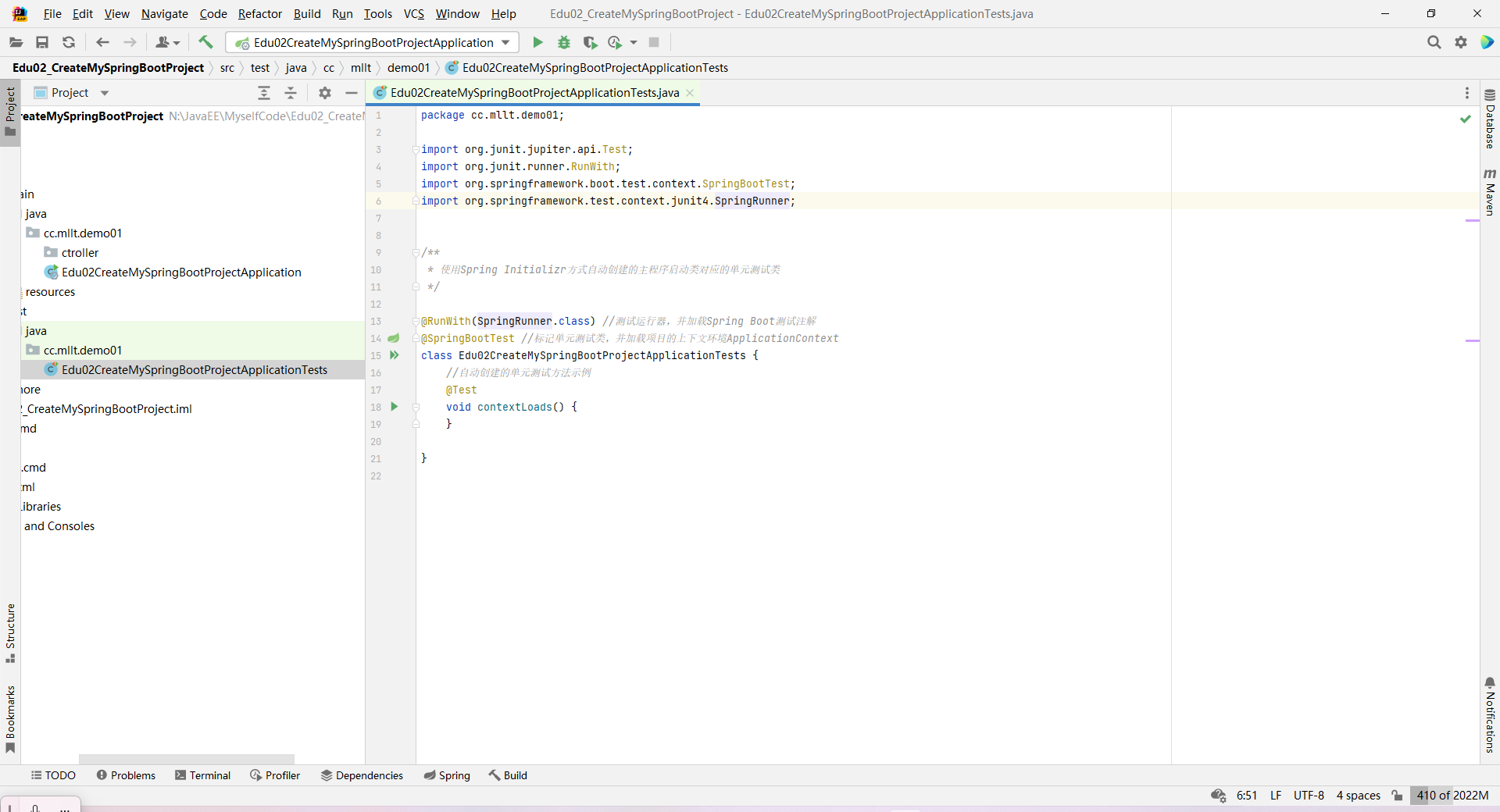Viewport: 1500px width, 812px height.
Task: Navigate forward with the right arrow
Action: click(x=130, y=42)
